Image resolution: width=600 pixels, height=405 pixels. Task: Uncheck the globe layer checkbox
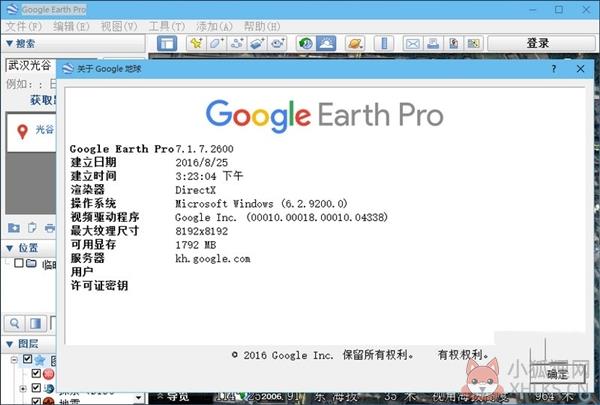(36, 388)
